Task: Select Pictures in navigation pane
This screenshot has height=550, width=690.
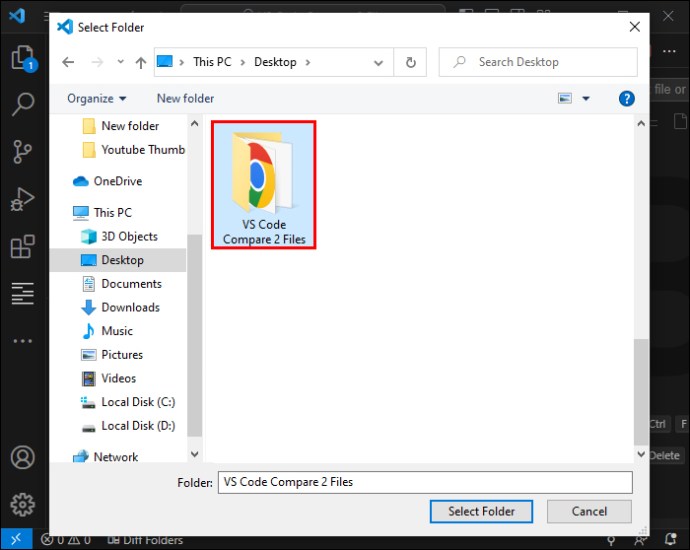Action: click(x=112, y=355)
